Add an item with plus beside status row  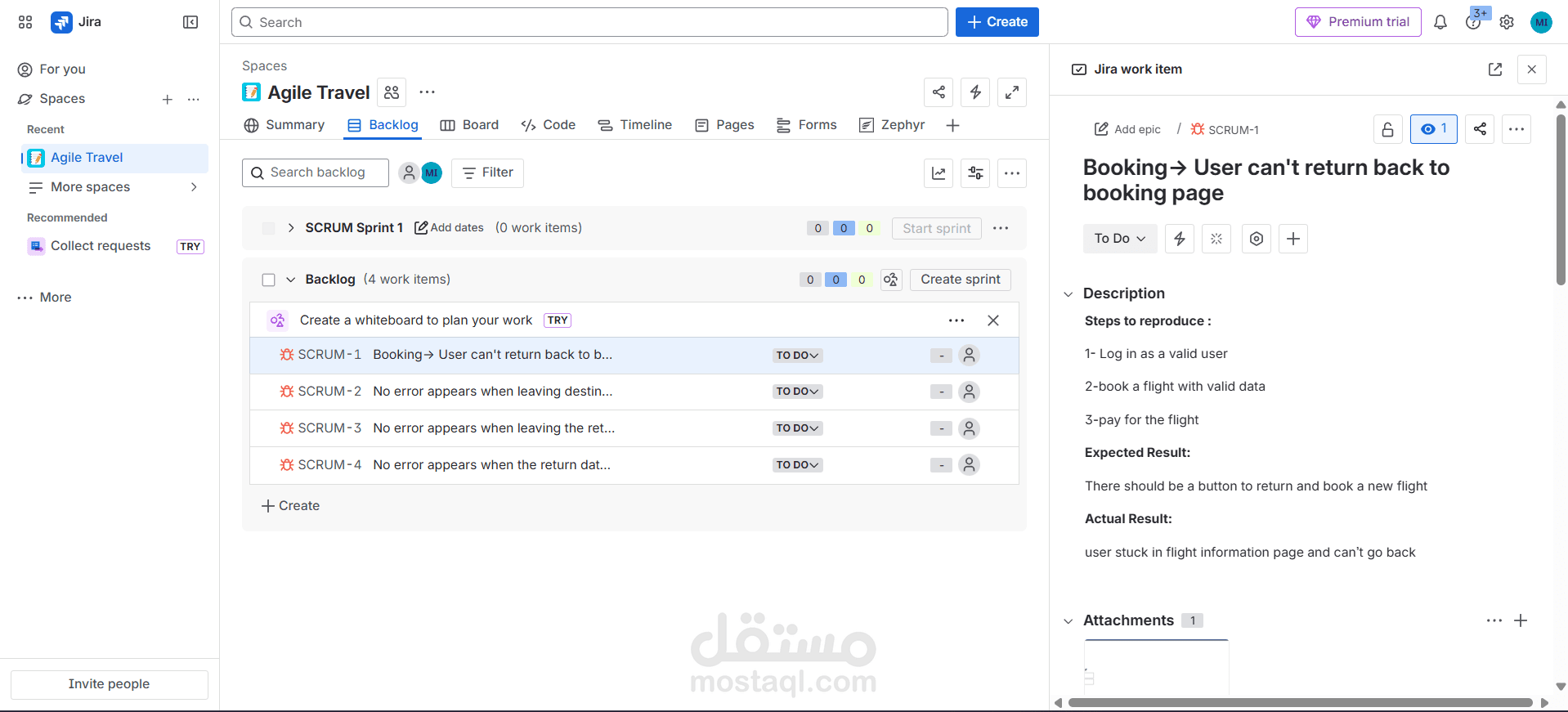pos(1293,239)
